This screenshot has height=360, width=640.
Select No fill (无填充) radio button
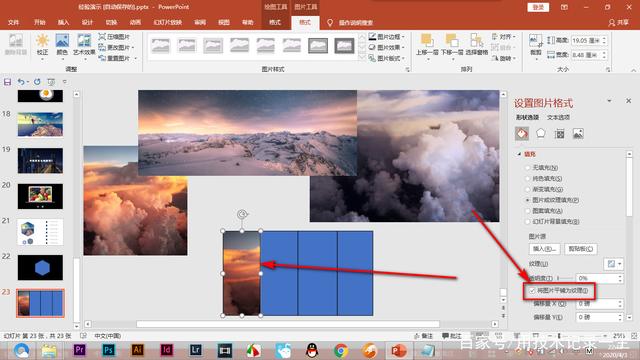pos(527,168)
